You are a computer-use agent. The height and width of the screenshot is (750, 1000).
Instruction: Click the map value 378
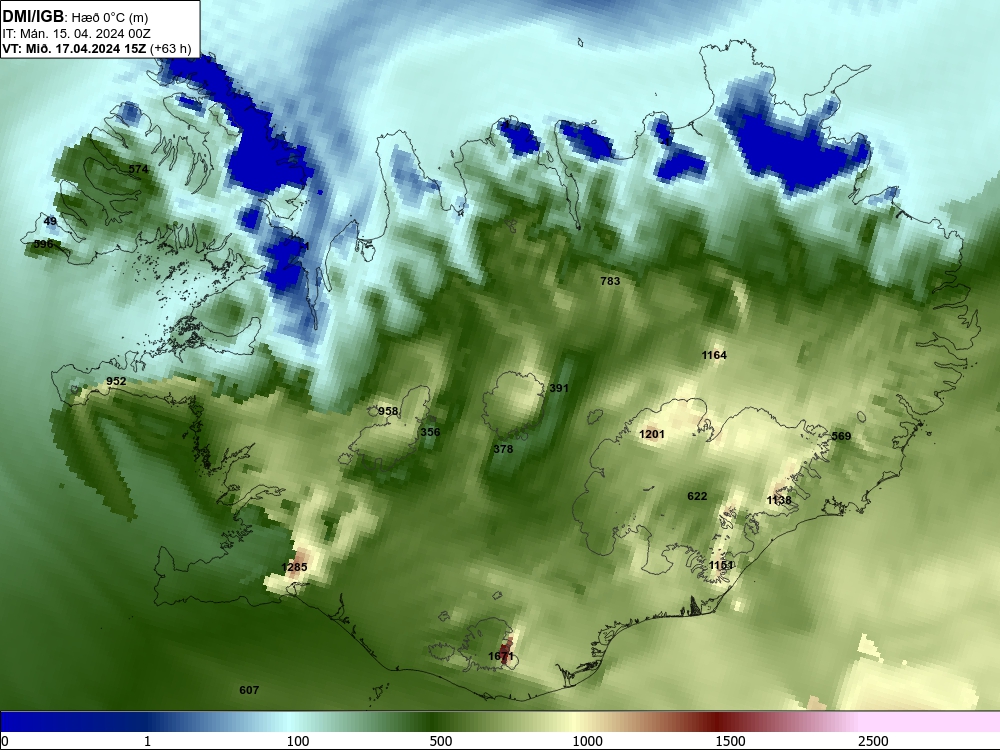[503, 449]
